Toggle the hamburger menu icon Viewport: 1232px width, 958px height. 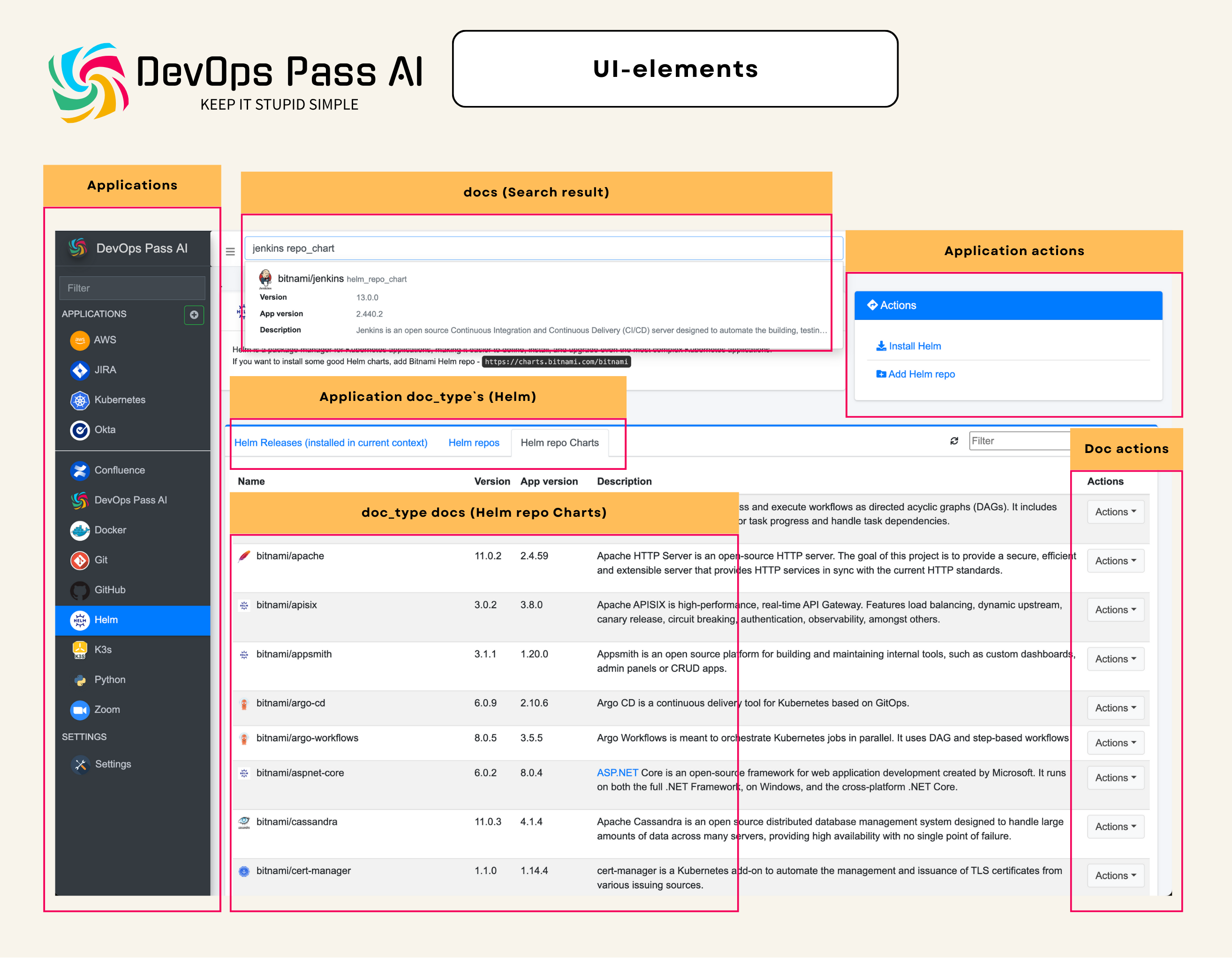tap(230, 252)
